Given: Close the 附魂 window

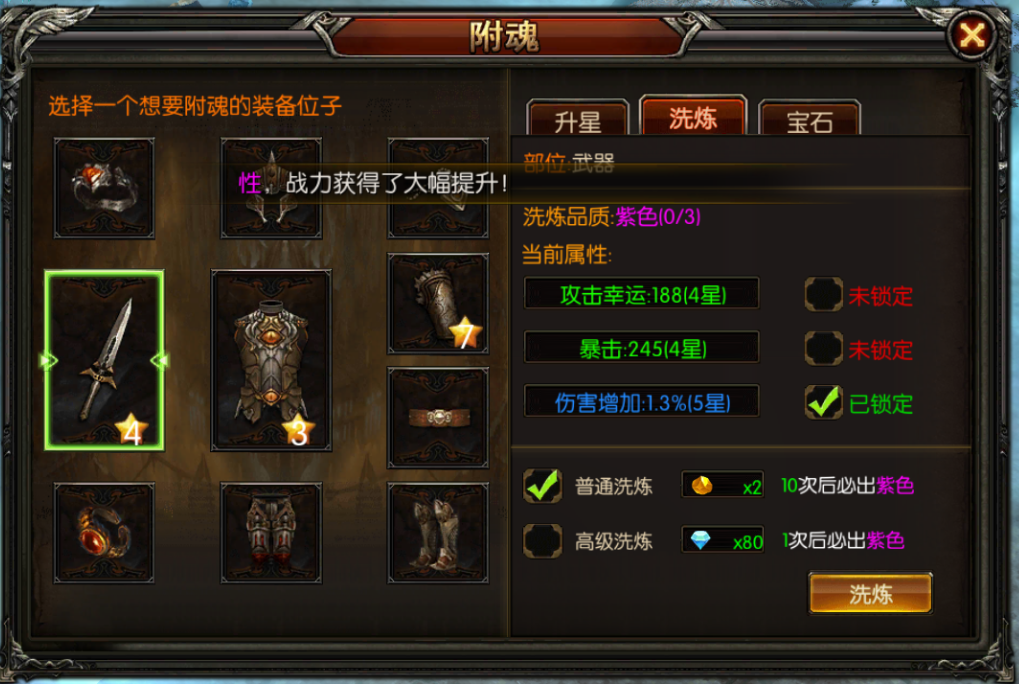Looking at the screenshot, I should 972,34.
